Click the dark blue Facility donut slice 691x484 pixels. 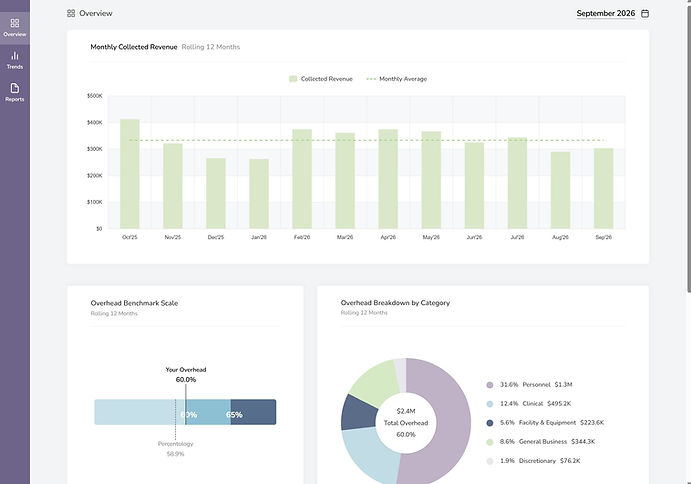358,413
